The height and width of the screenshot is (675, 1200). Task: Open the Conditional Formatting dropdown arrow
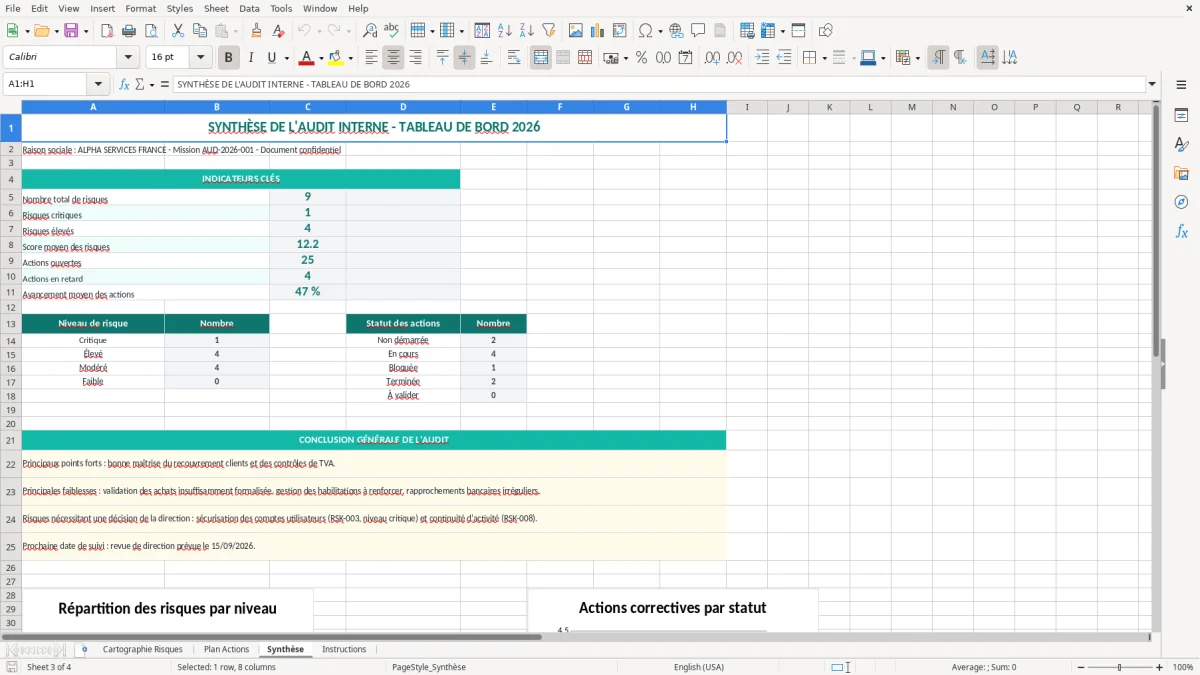click(918, 58)
